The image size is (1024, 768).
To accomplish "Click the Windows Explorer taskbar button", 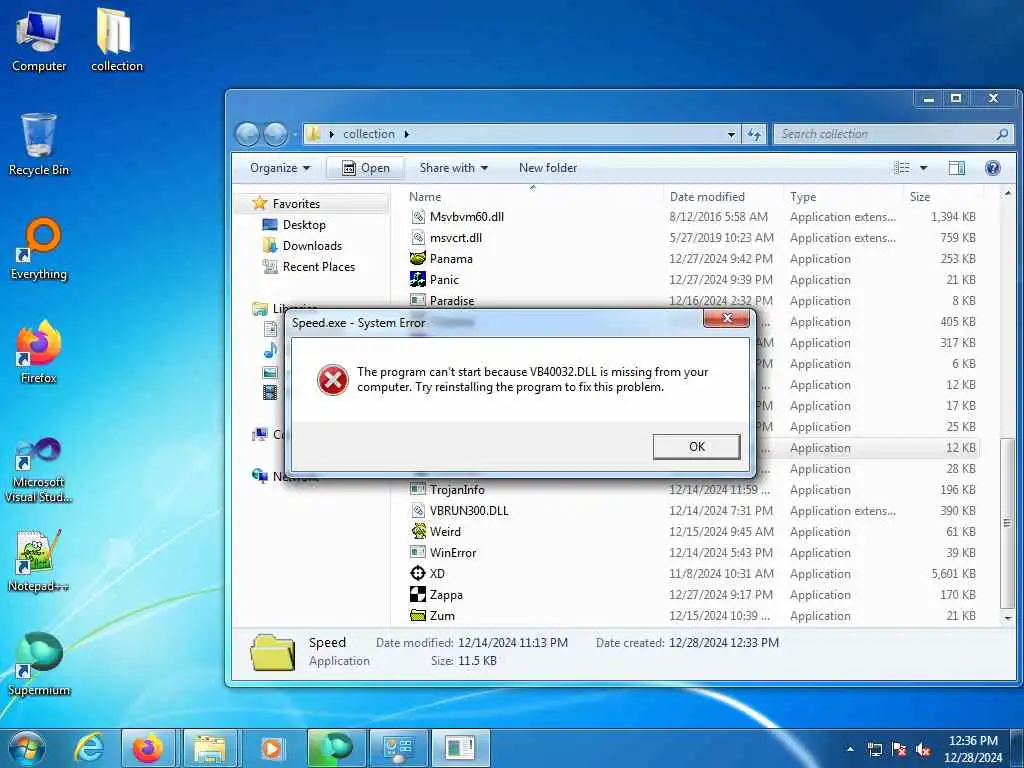I will pyautogui.click(x=210, y=748).
